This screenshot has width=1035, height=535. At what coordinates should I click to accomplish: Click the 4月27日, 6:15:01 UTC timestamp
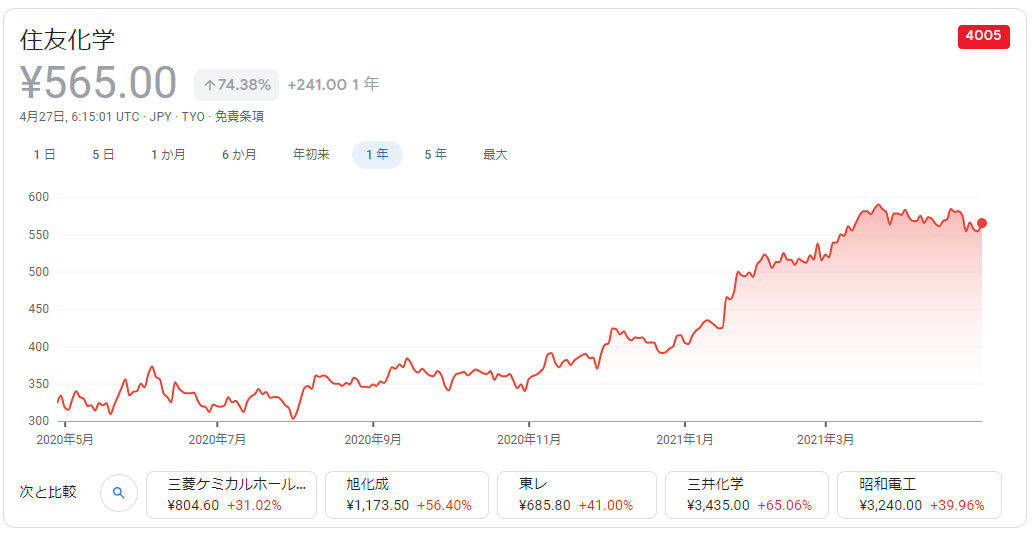pos(79,117)
